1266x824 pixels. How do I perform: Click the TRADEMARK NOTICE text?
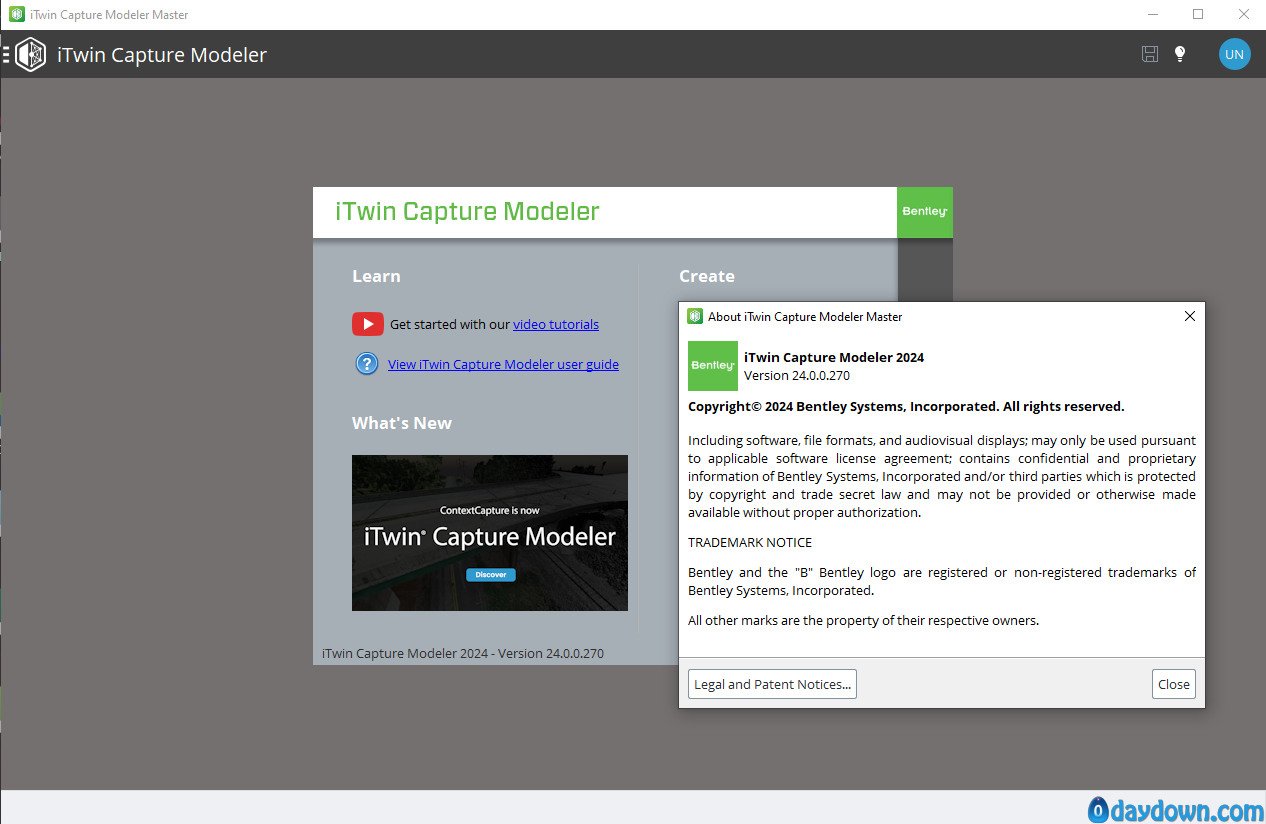coord(750,542)
